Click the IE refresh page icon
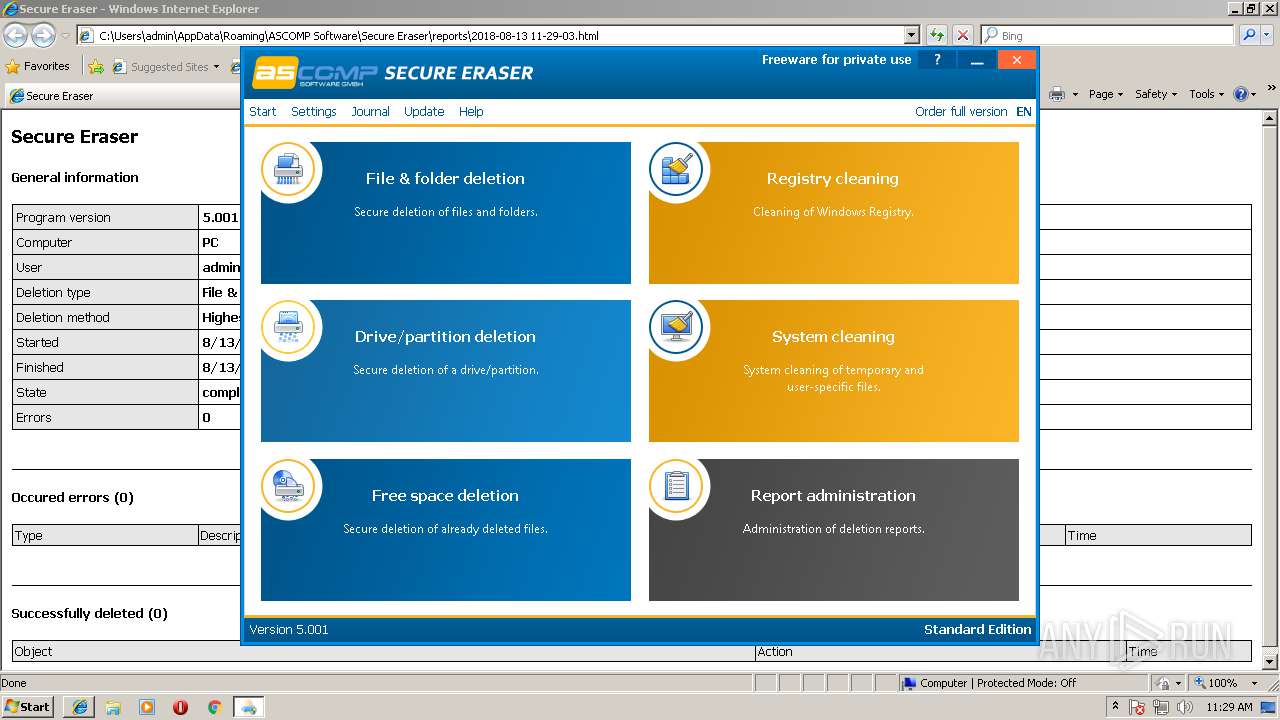 pos(937,35)
